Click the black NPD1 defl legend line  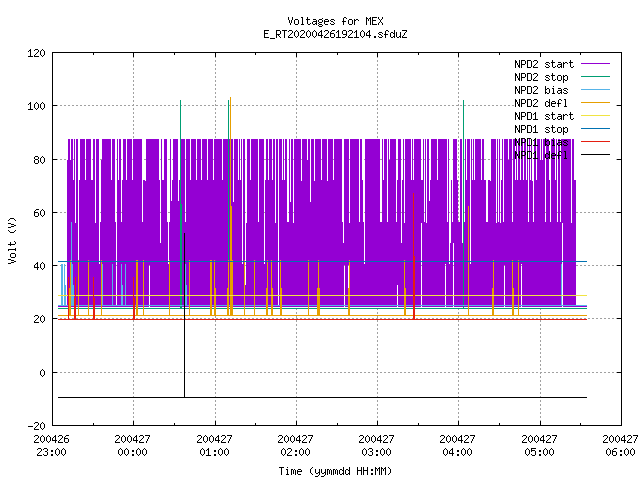(x=595, y=155)
